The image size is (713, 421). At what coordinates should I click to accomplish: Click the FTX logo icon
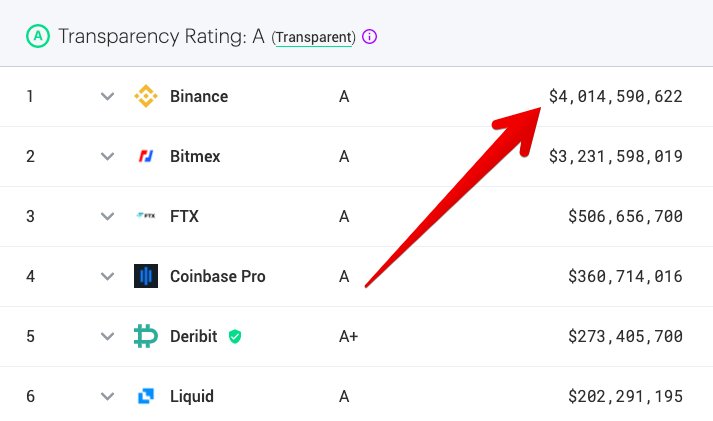click(x=146, y=216)
